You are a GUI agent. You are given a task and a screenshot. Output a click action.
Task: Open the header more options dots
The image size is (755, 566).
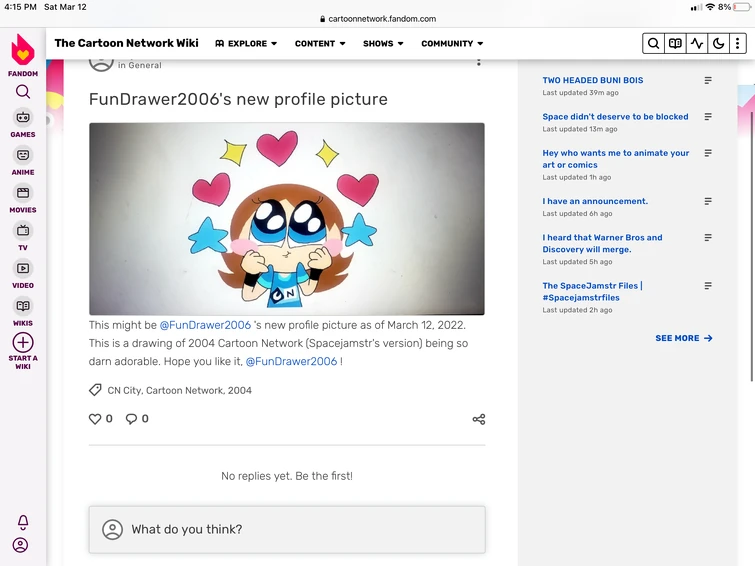(738, 43)
